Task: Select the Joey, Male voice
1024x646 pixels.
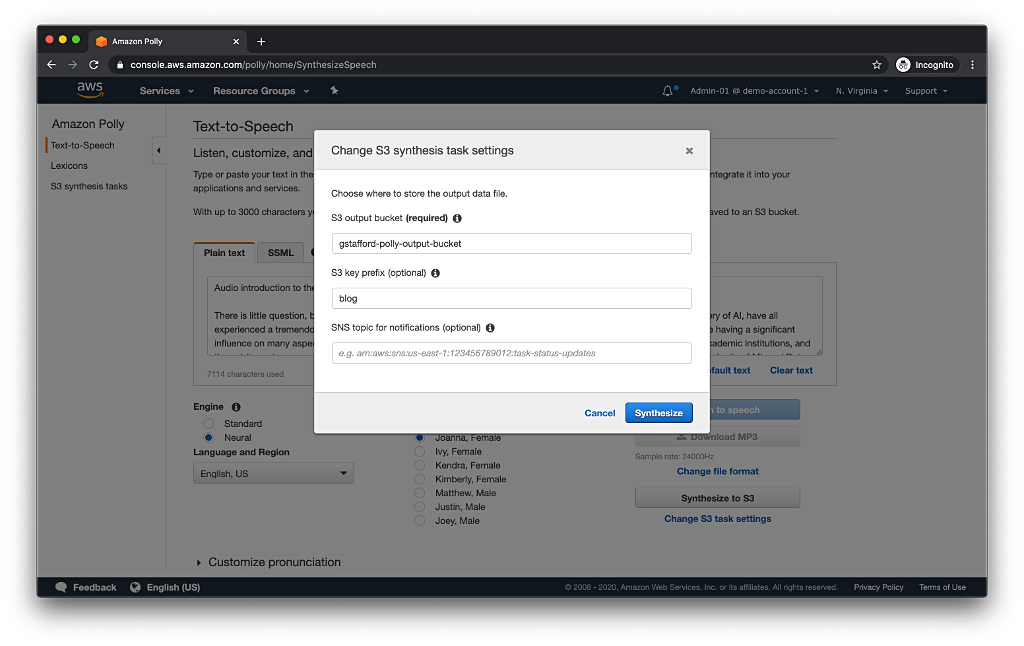Action: click(420, 521)
